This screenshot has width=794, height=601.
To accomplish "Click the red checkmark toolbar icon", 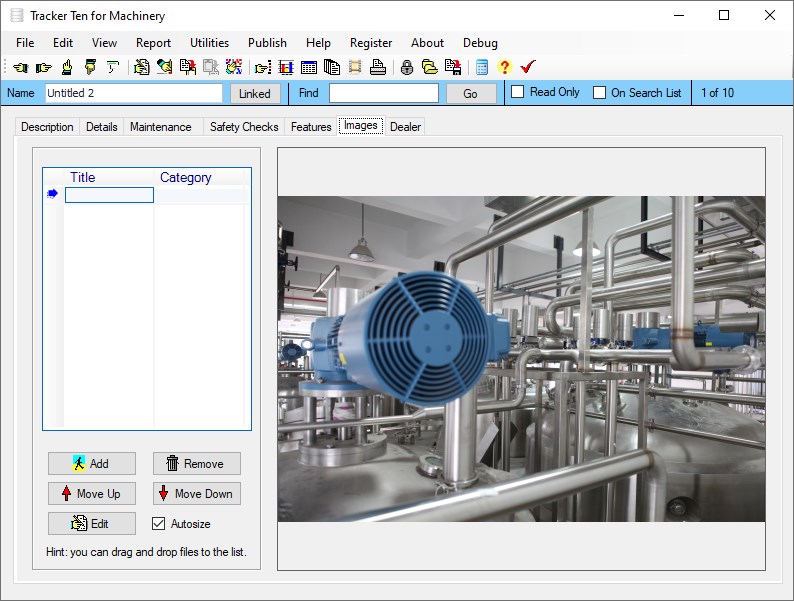I will (528, 68).
